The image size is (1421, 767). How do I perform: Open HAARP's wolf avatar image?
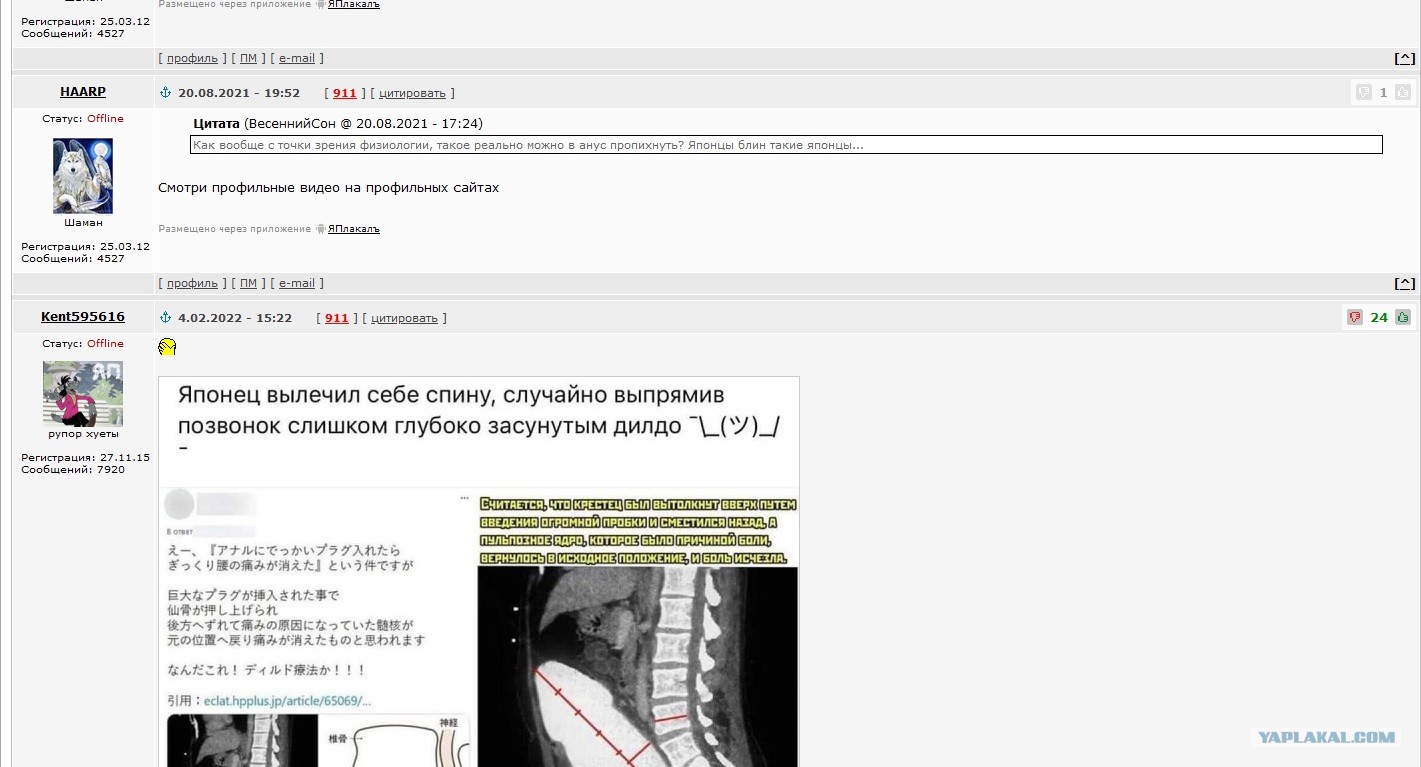coord(83,176)
